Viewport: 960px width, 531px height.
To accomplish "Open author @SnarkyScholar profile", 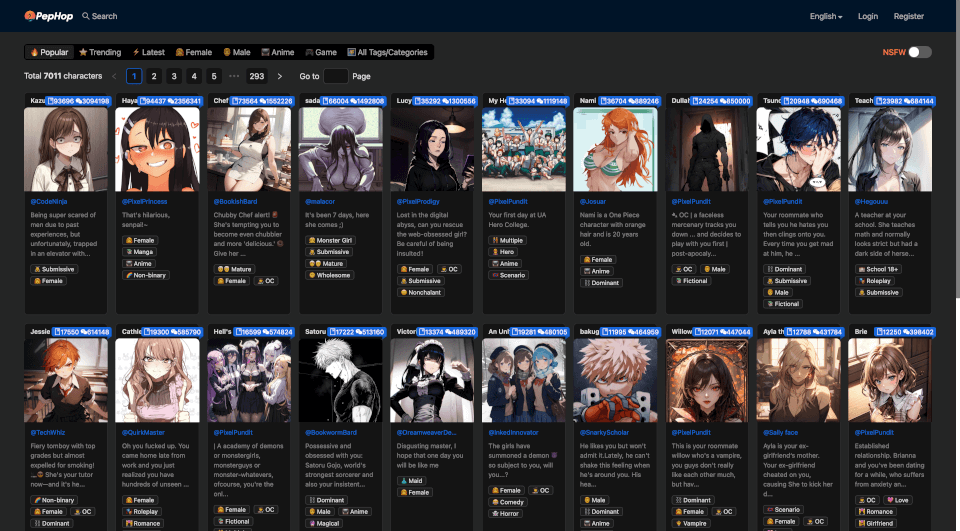I will point(604,432).
